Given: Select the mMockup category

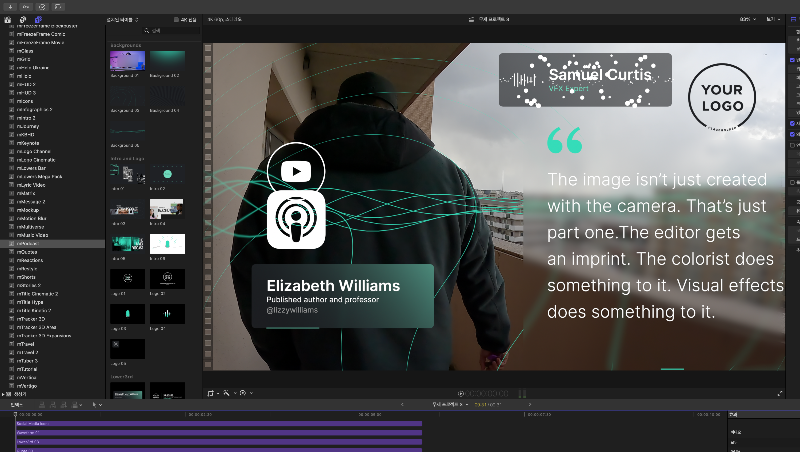Looking at the screenshot, I should (x=28, y=210).
